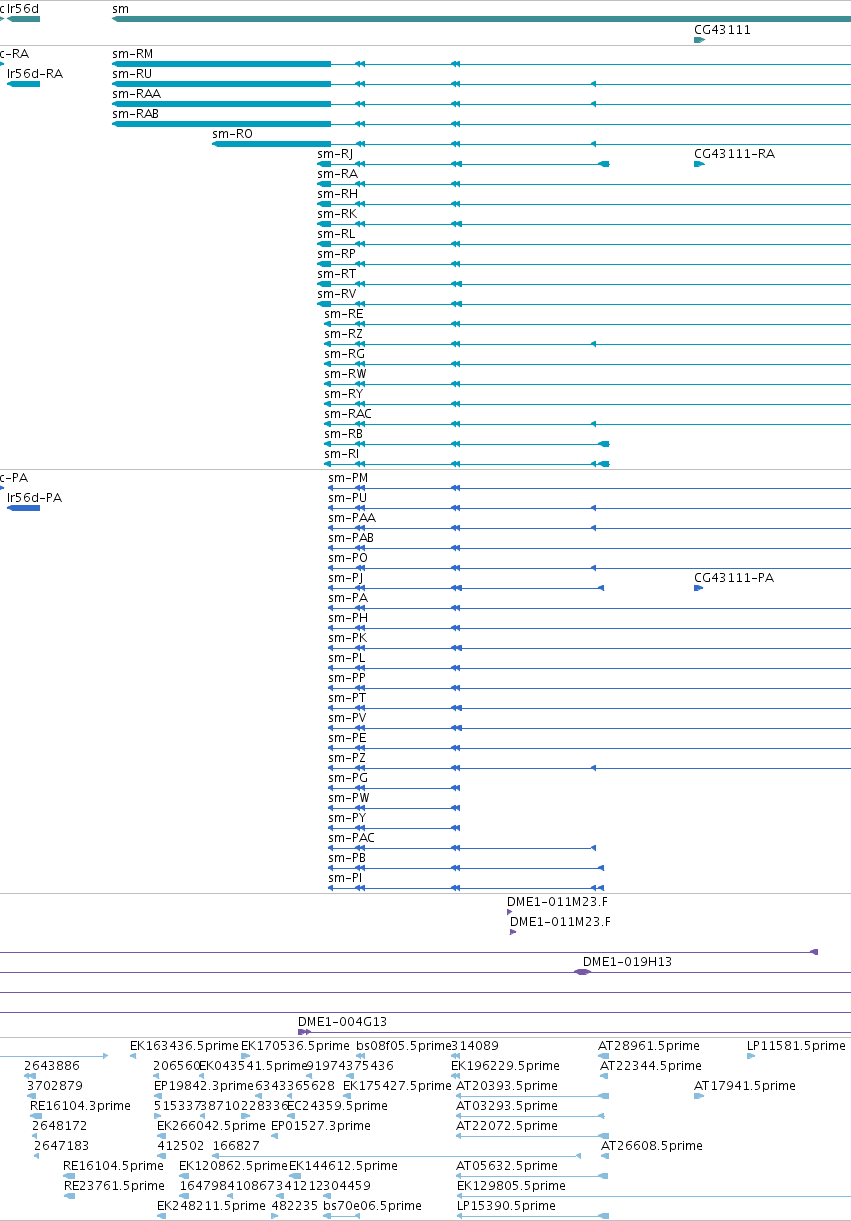851x1221 pixels.
Task: Click EST label RE16104.3prime
Action: click(80, 1106)
